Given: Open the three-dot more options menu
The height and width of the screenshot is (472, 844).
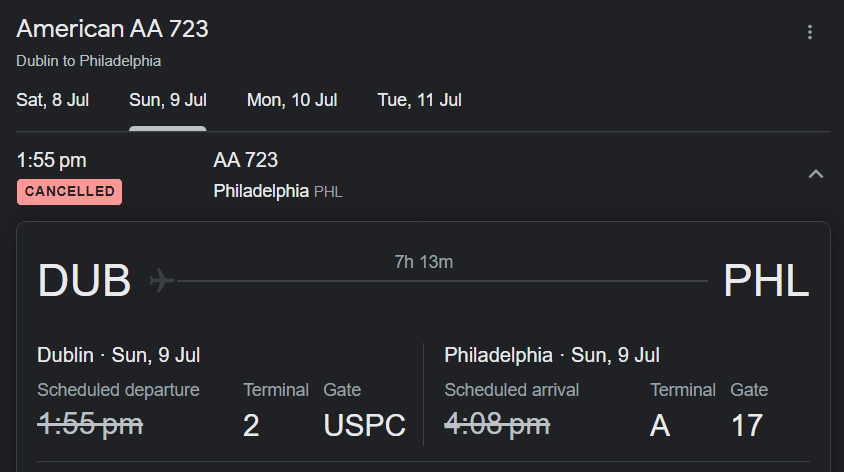Looking at the screenshot, I should point(810,32).
